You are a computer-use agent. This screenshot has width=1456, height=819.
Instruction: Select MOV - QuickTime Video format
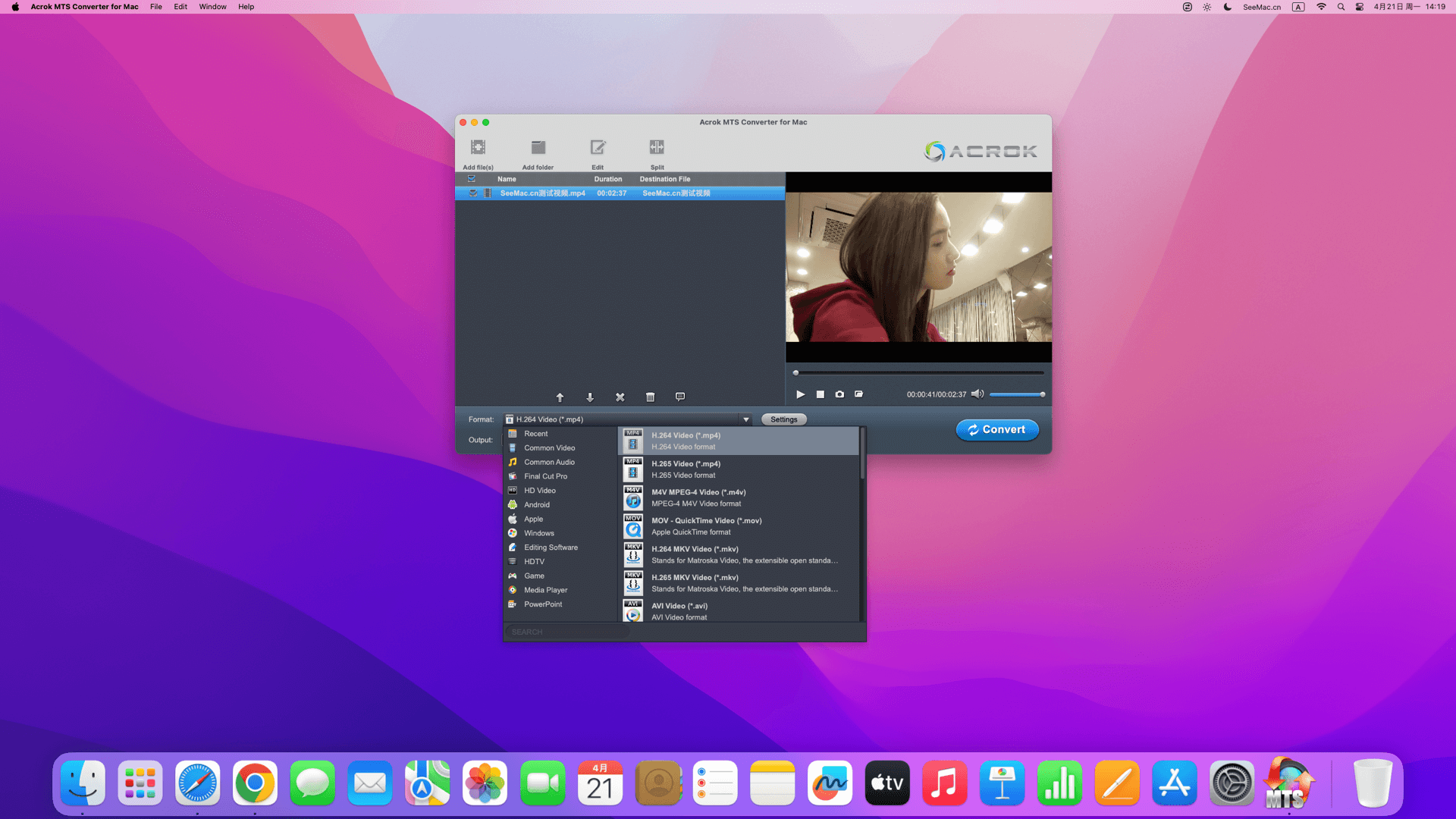pyautogui.click(x=706, y=526)
